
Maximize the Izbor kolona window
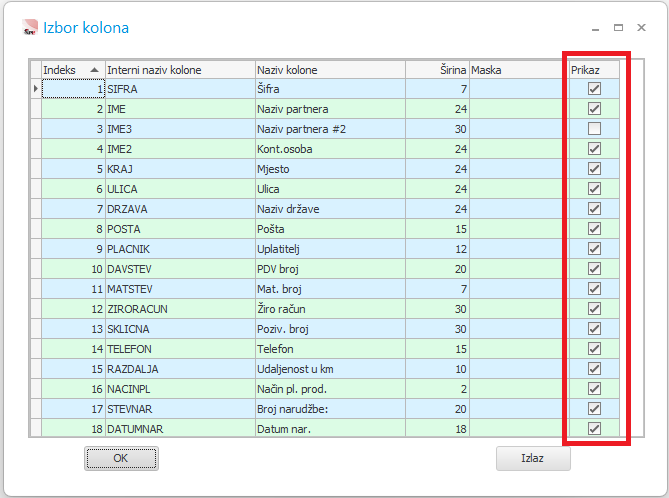click(x=618, y=28)
